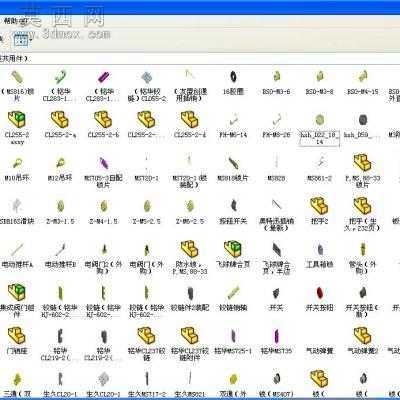Select the MS861-2 part file

319,163
